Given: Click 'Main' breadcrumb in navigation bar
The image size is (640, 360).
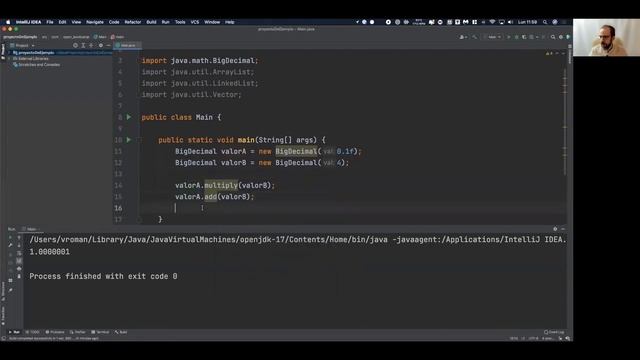Looking at the screenshot, I should (x=100, y=37).
